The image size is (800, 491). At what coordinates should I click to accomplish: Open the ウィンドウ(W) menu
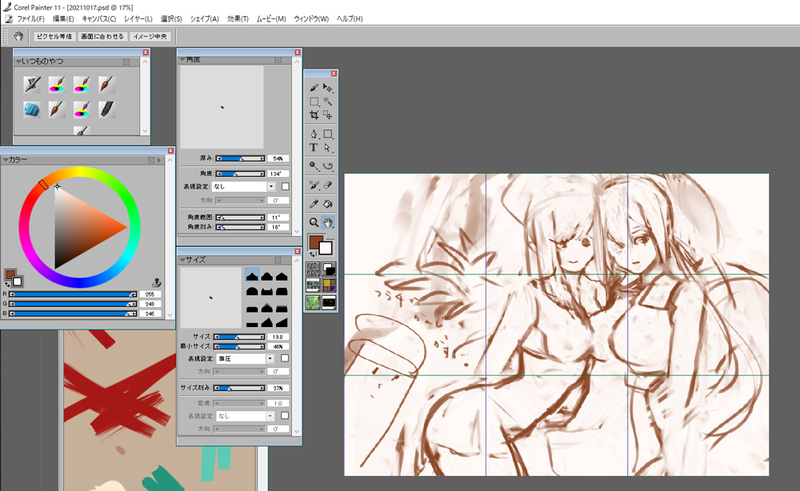pos(311,19)
